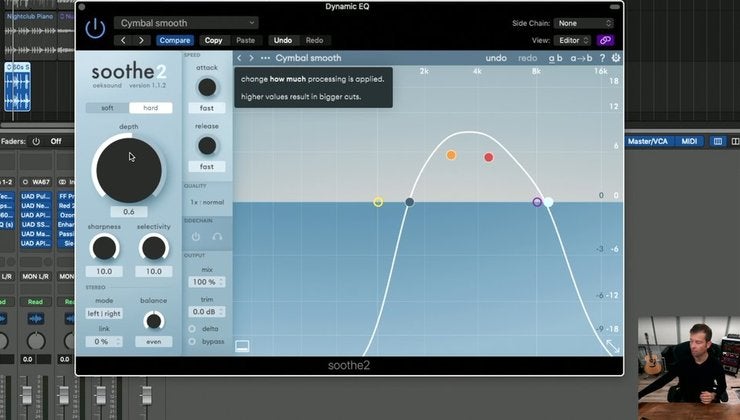
Task: Open soothe2 settings gear icon
Action: click(616, 58)
